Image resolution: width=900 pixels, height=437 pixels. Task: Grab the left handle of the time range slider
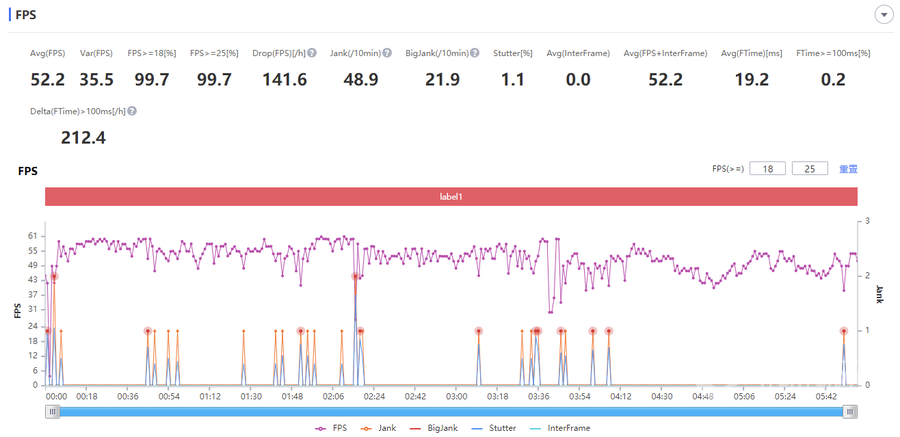(x=51, y=411)
